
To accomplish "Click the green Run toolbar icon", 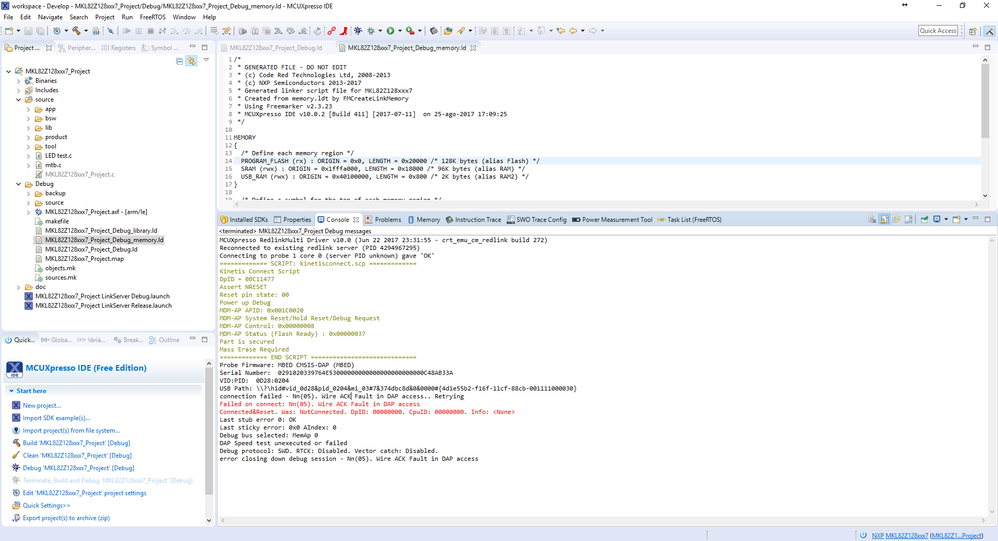I will (391, 31).
